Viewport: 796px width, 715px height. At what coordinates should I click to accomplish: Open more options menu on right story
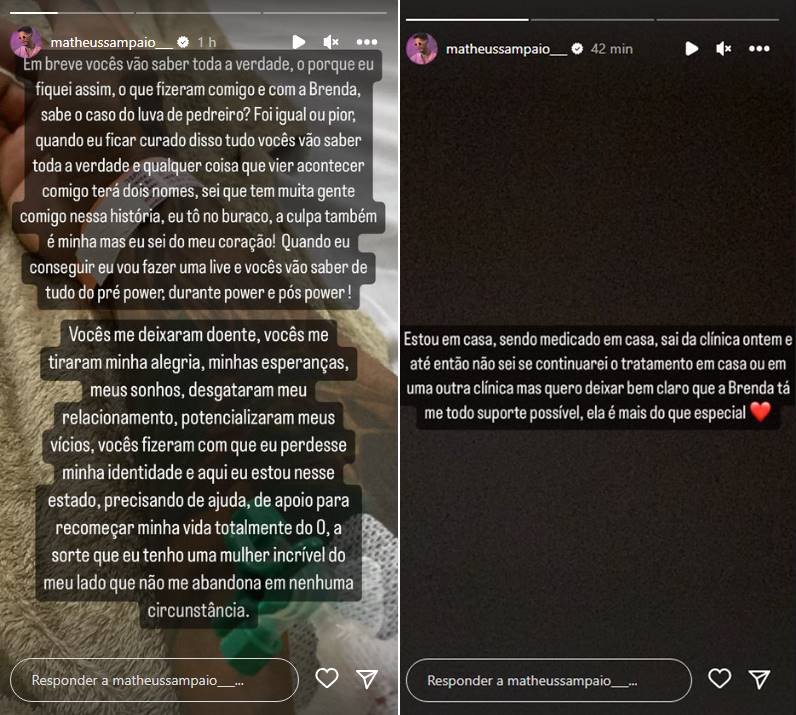pos(759,49)
